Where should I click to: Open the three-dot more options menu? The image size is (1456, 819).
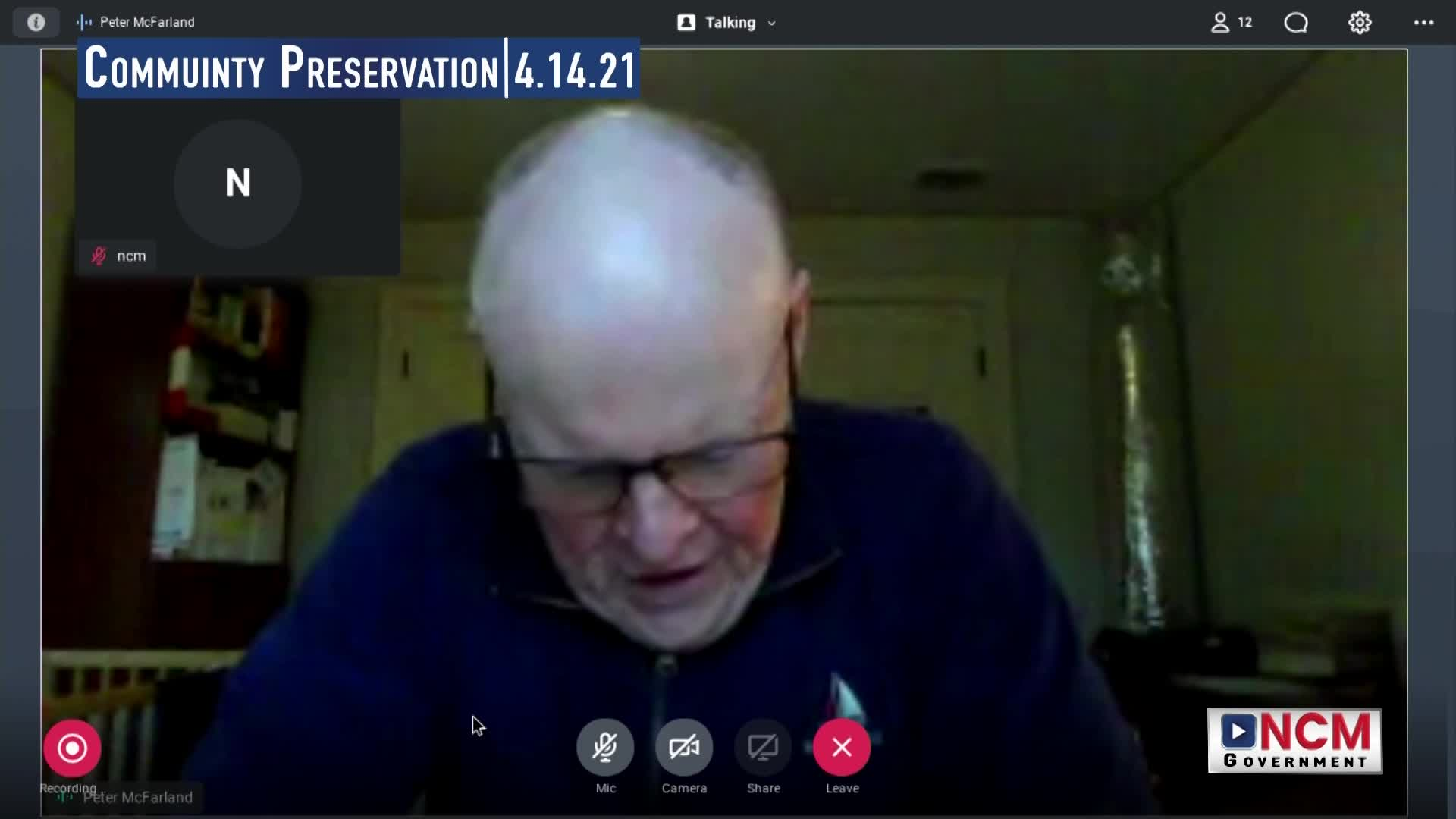[1423, 23]
